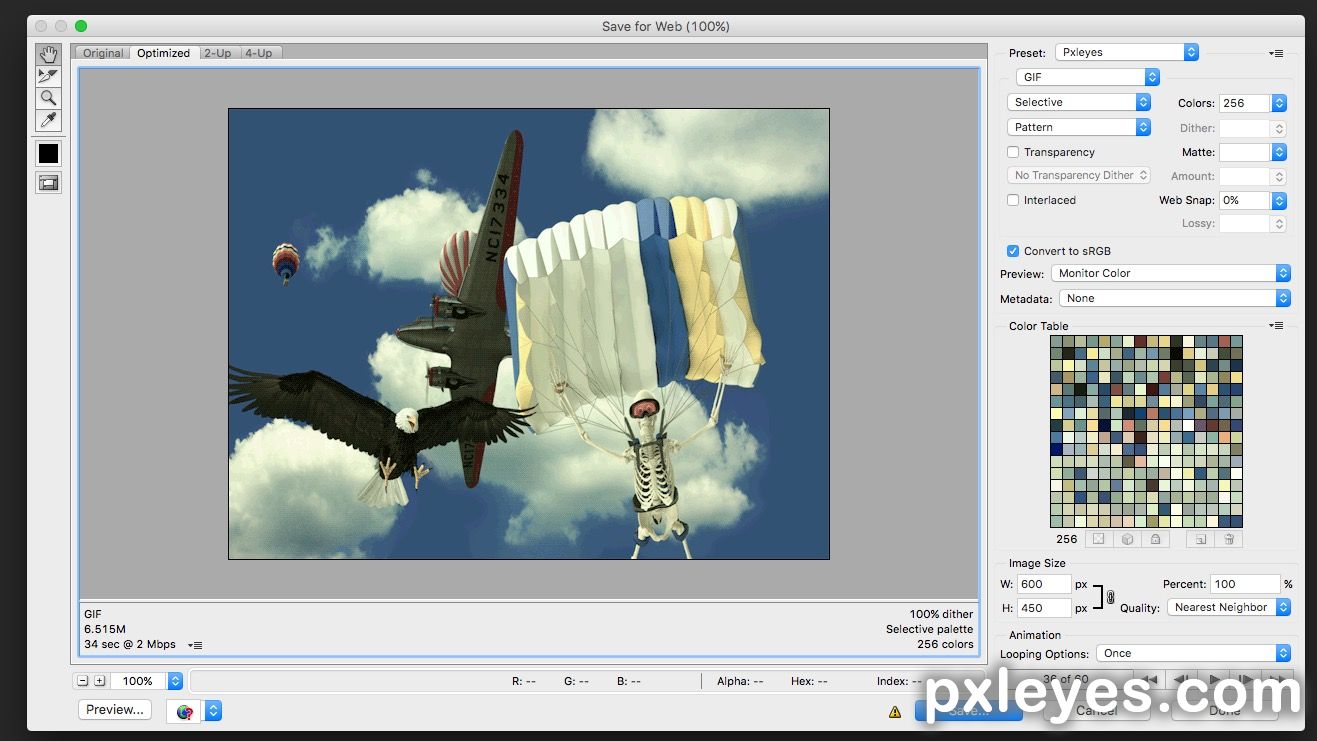Select the top-left swatch in Color Table
This screenshot has height=741, width=1317.
(1056, 341)
